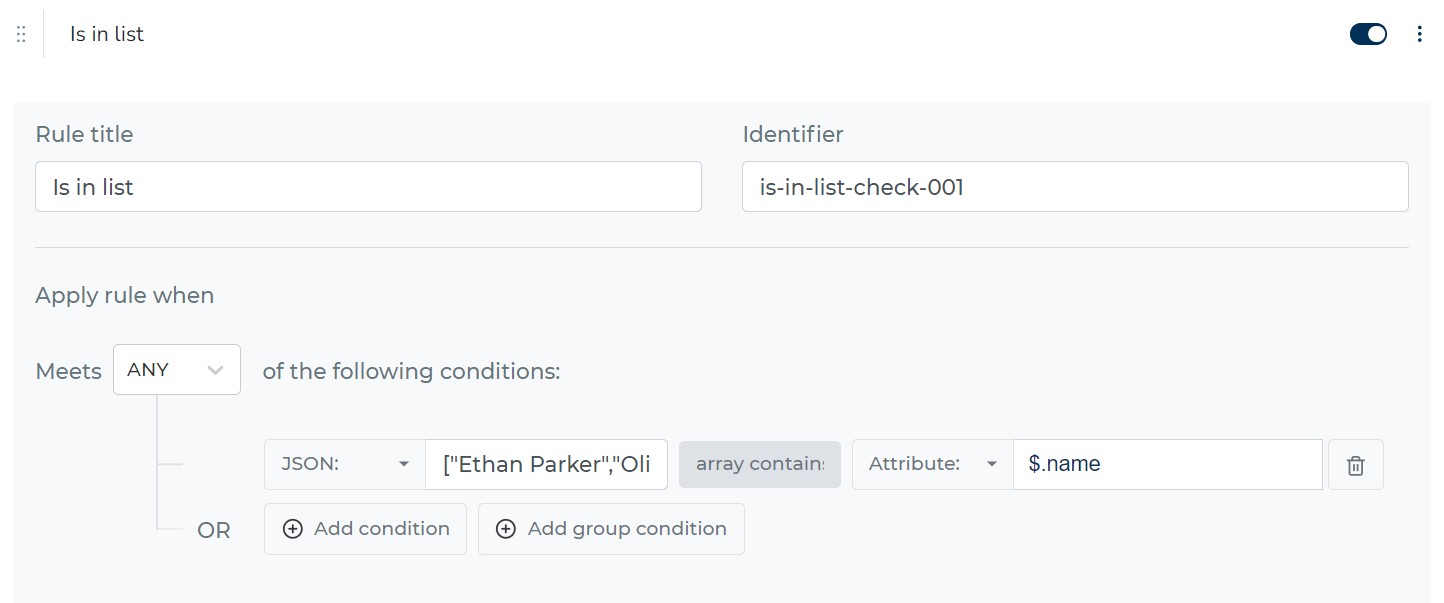Screen dimensions: 1444x603
Task: Grab the drag handle beside Is in list
Action: click(x=21, y=34)
